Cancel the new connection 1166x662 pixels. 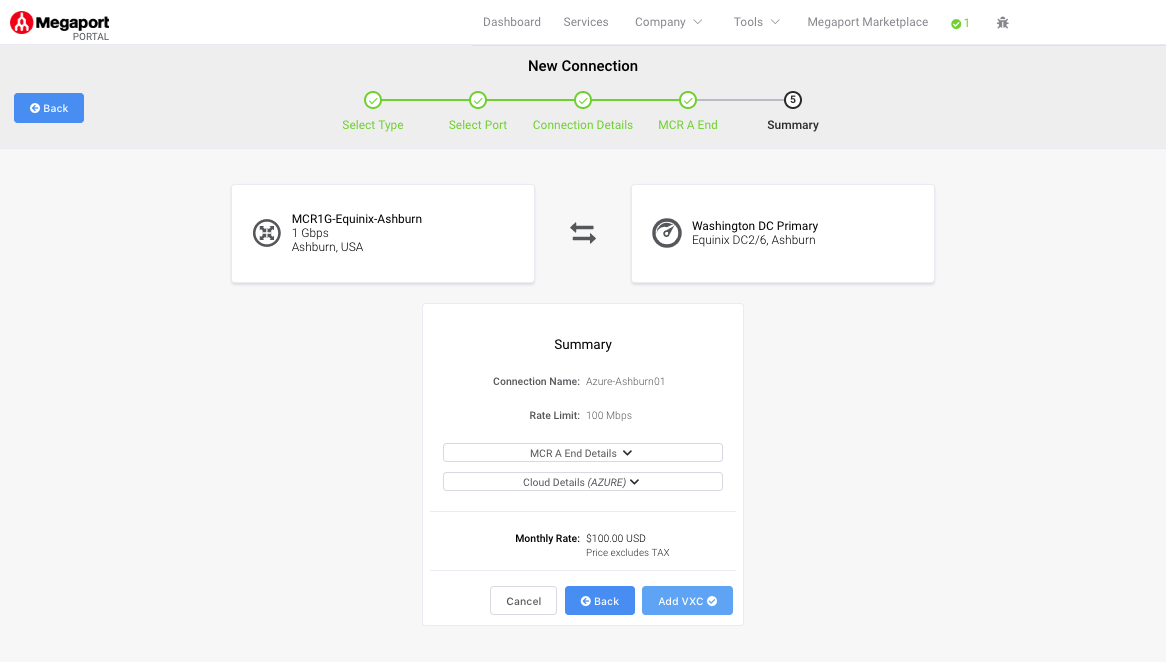524,601
